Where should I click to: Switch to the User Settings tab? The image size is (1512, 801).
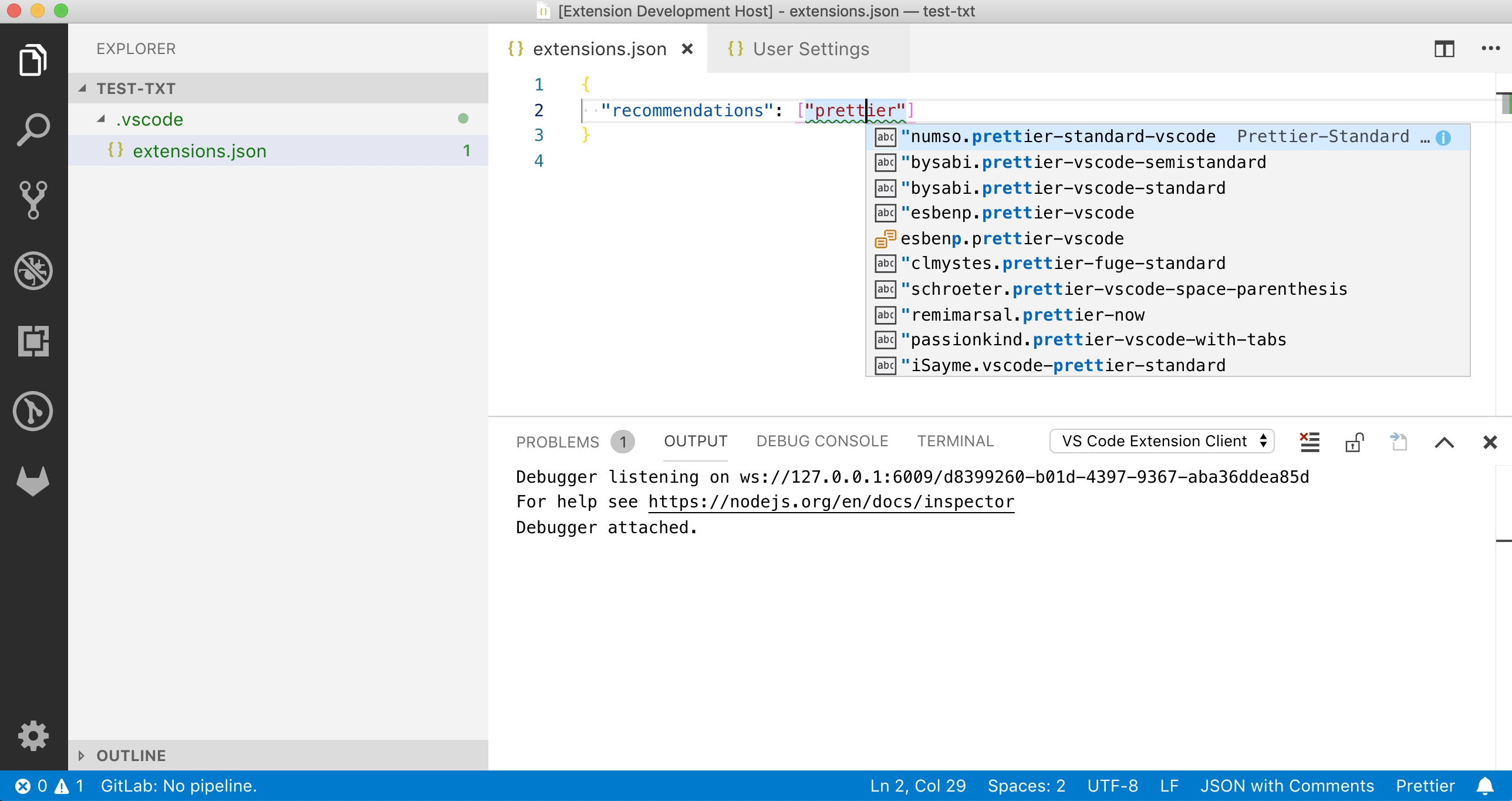pyautogui.click(x=811, y=49)
